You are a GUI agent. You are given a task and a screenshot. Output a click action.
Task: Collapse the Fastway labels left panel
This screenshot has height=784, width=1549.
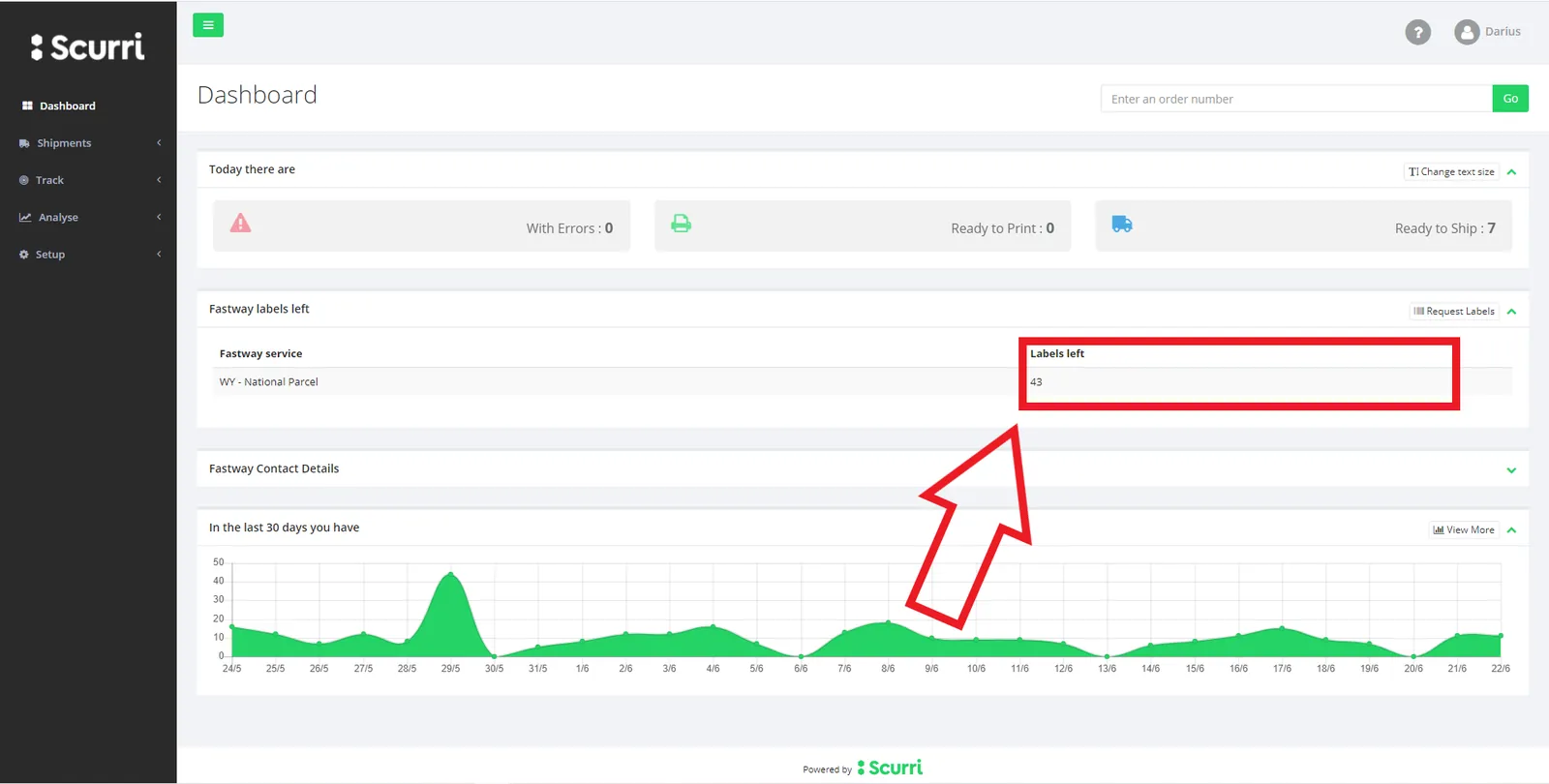(x=1511, y=312)
